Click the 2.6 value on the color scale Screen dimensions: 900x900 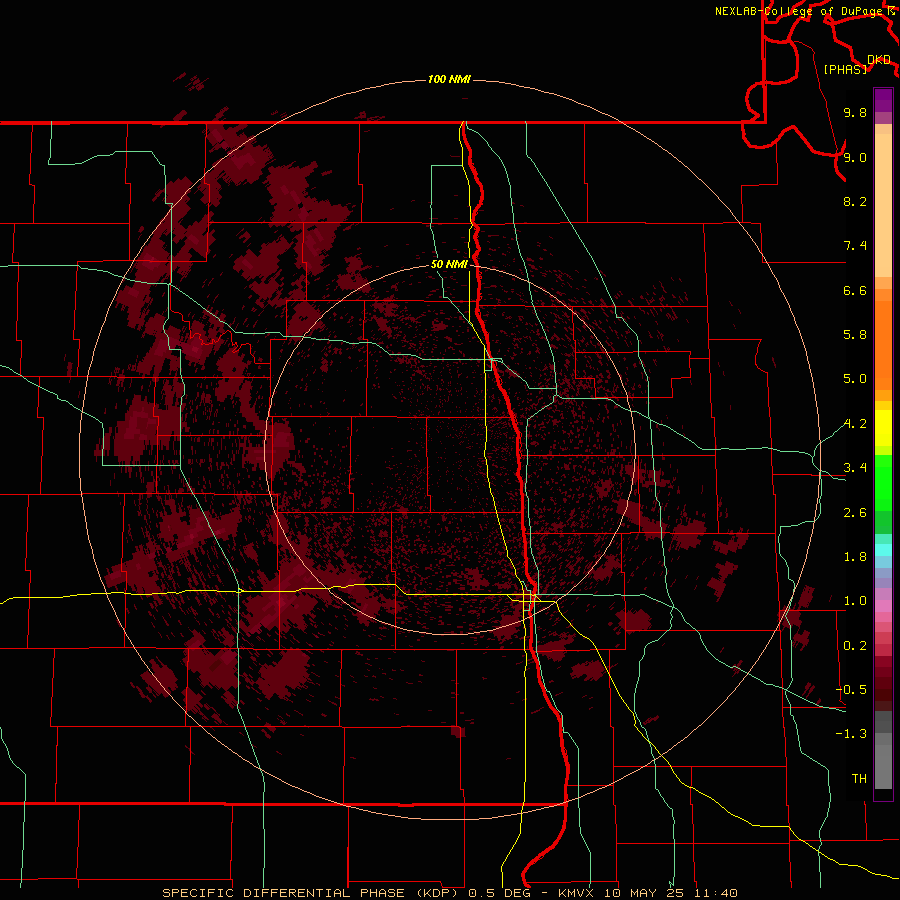(855, 513)
